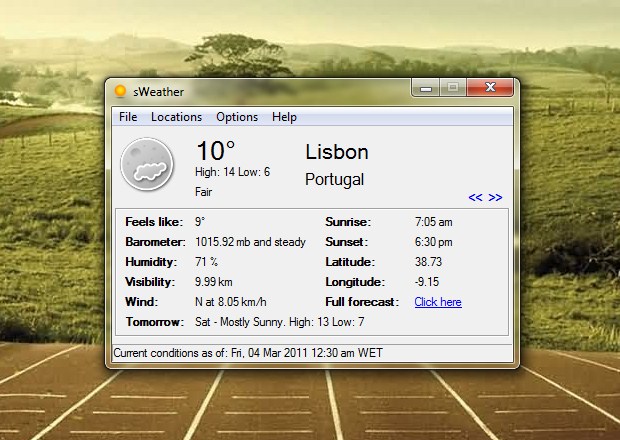620x440 pixels.
Task: Click the Latitude value '38.73'
Action: coord(428,262)
